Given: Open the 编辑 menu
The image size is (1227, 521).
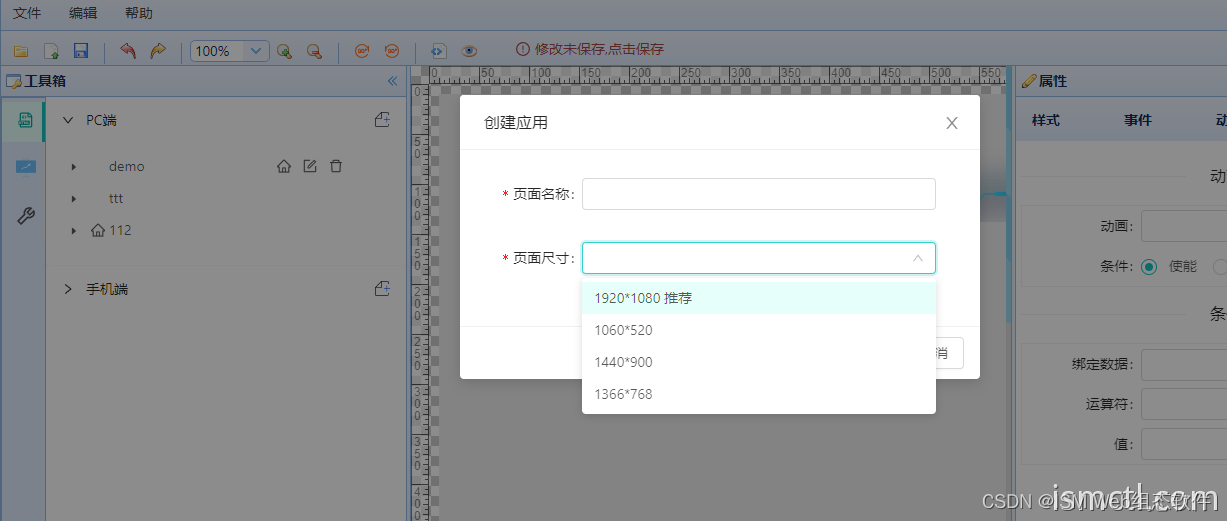Looking at the screenshot, I should [83, 14].
